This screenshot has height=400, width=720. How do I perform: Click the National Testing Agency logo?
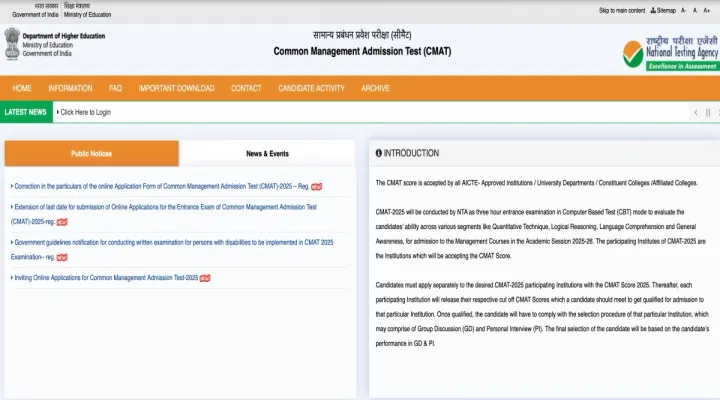[x=665, y=52]
